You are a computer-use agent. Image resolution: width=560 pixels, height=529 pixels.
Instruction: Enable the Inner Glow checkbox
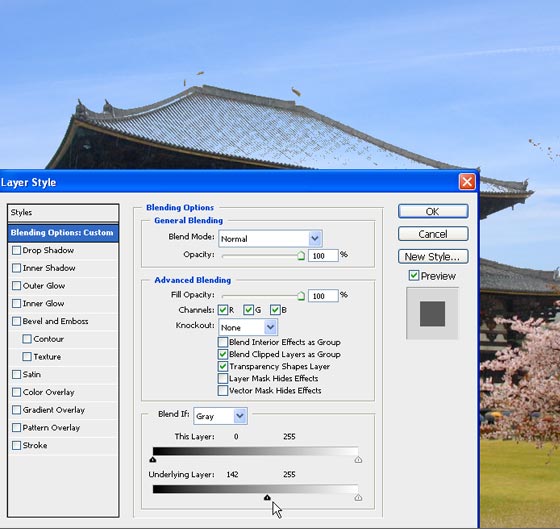click(x=16, y=304)
